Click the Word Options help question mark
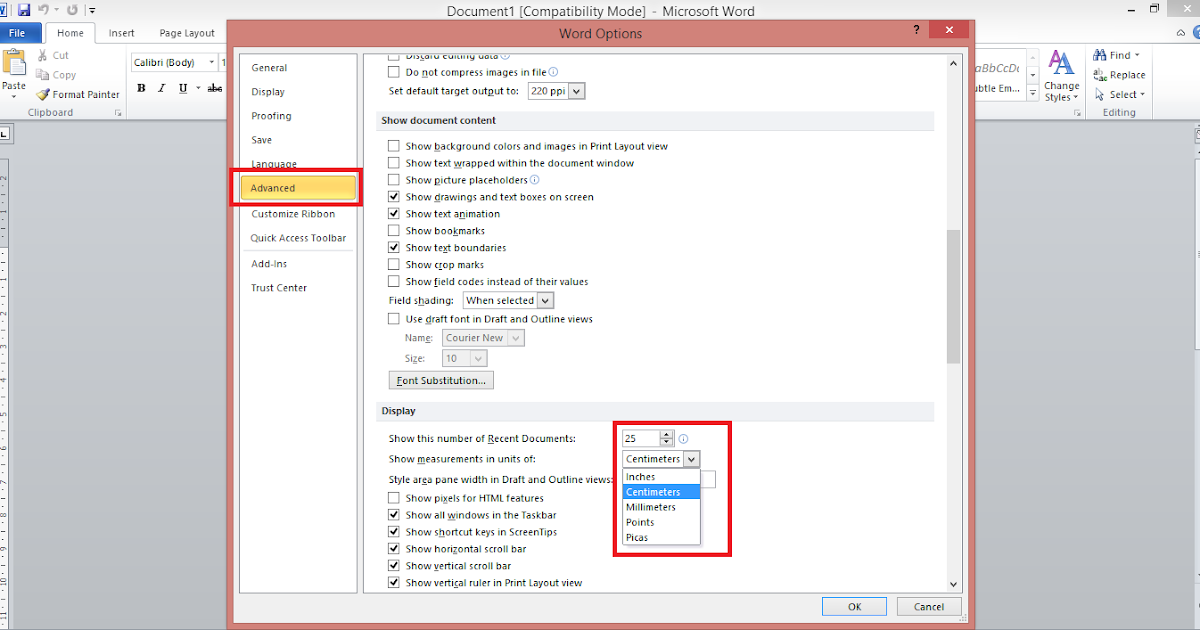1200x630 pixels. [x=916, y=32]
